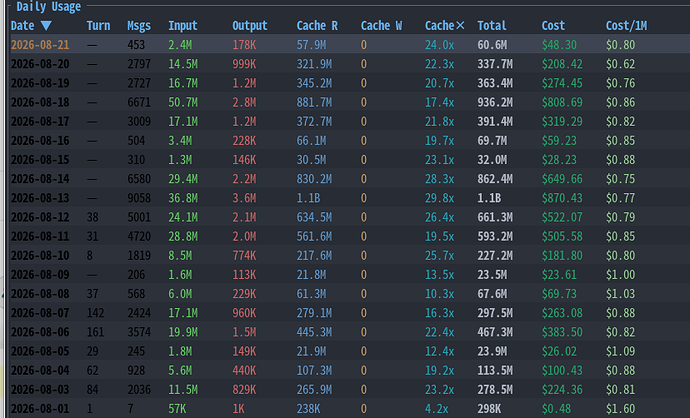Sort by the Total column header
690x418 pixels.
click(x=492, y=26)
